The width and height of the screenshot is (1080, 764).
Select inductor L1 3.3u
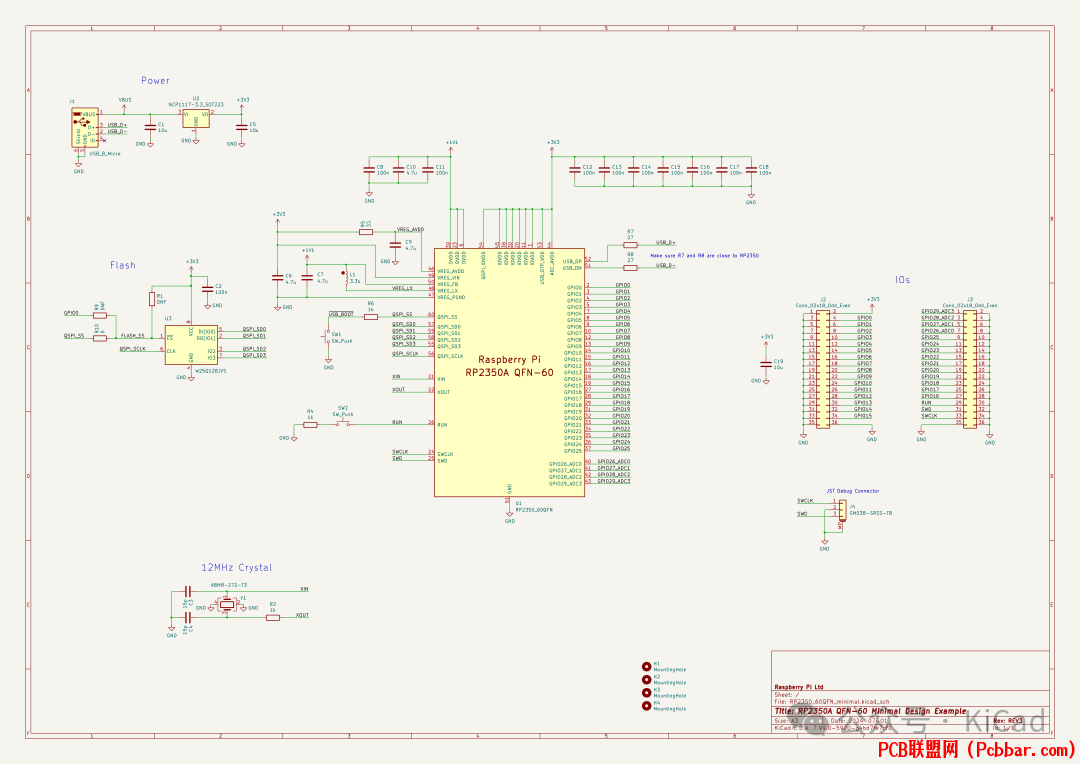tap(346, 277)
